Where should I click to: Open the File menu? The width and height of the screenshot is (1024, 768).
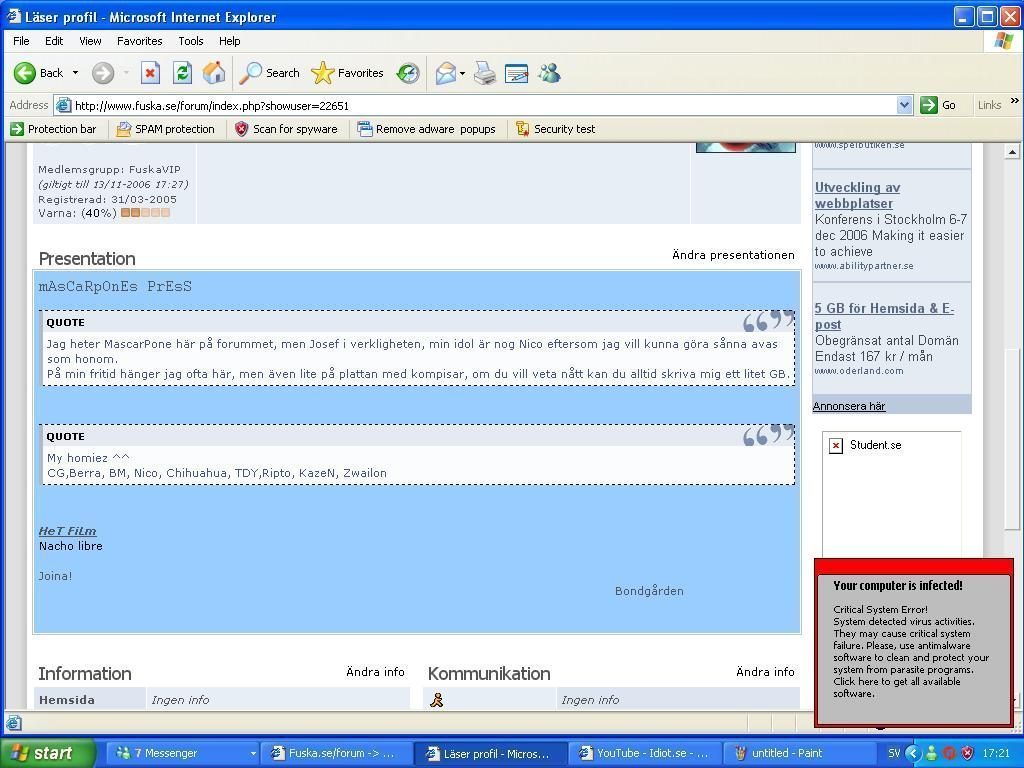[22, 41]
